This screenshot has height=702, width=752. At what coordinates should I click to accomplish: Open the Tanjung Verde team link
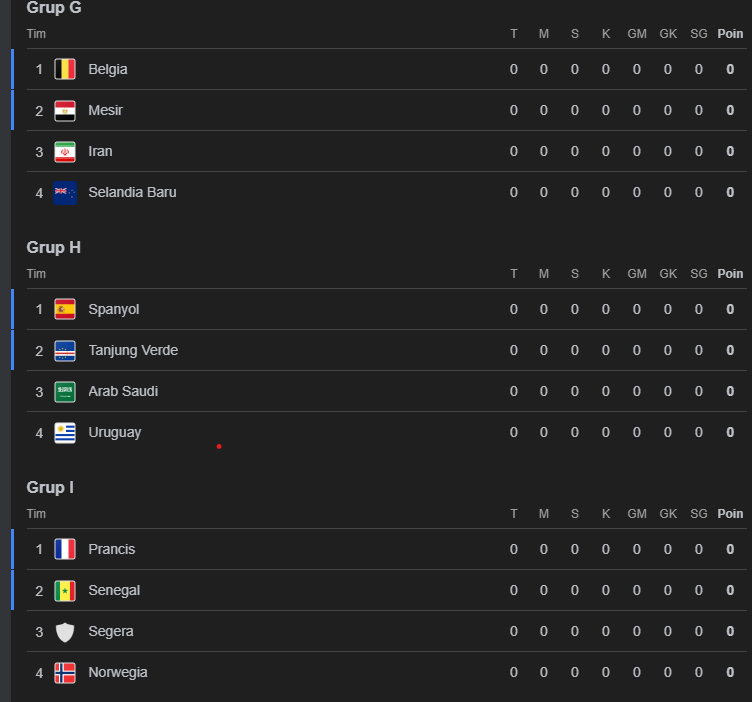click(x=133, y=350)
